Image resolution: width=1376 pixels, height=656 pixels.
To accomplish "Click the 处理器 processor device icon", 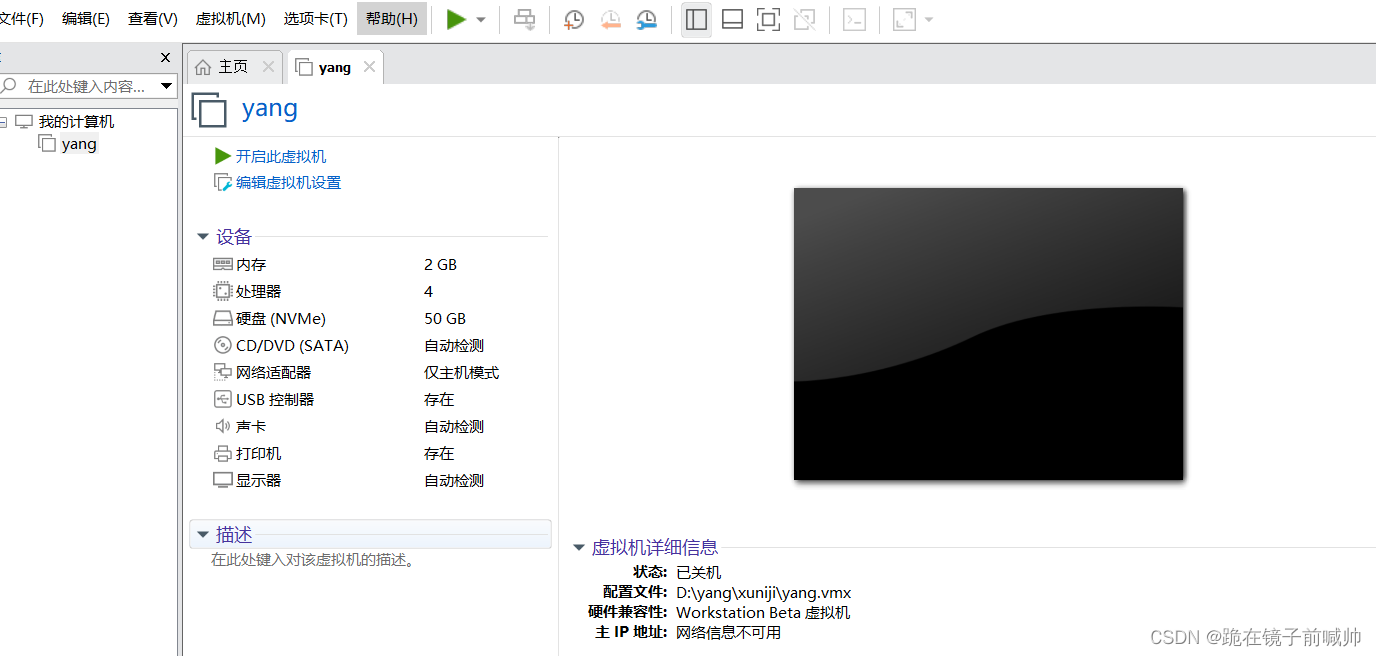I will point(223,291).
